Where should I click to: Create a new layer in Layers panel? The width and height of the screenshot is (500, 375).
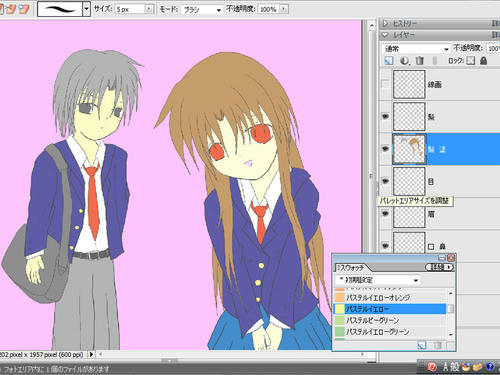point(389,61)
